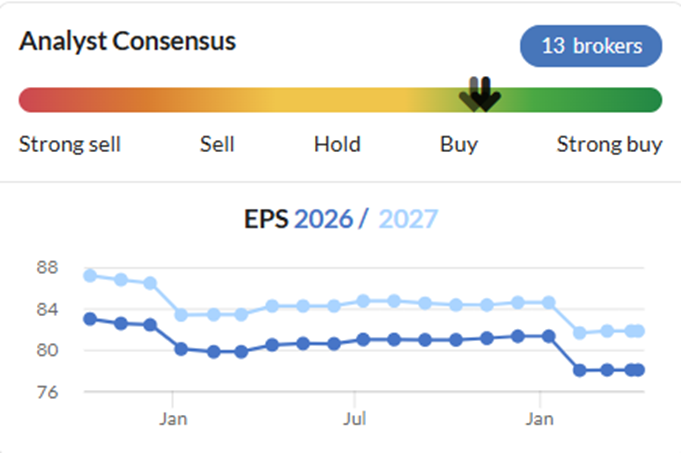Image resolution: width=681 pixels, height=453 pixels.
Task: Click the faded previous consensus arrow
Action: pyautogui.click(x=470, y=95)
